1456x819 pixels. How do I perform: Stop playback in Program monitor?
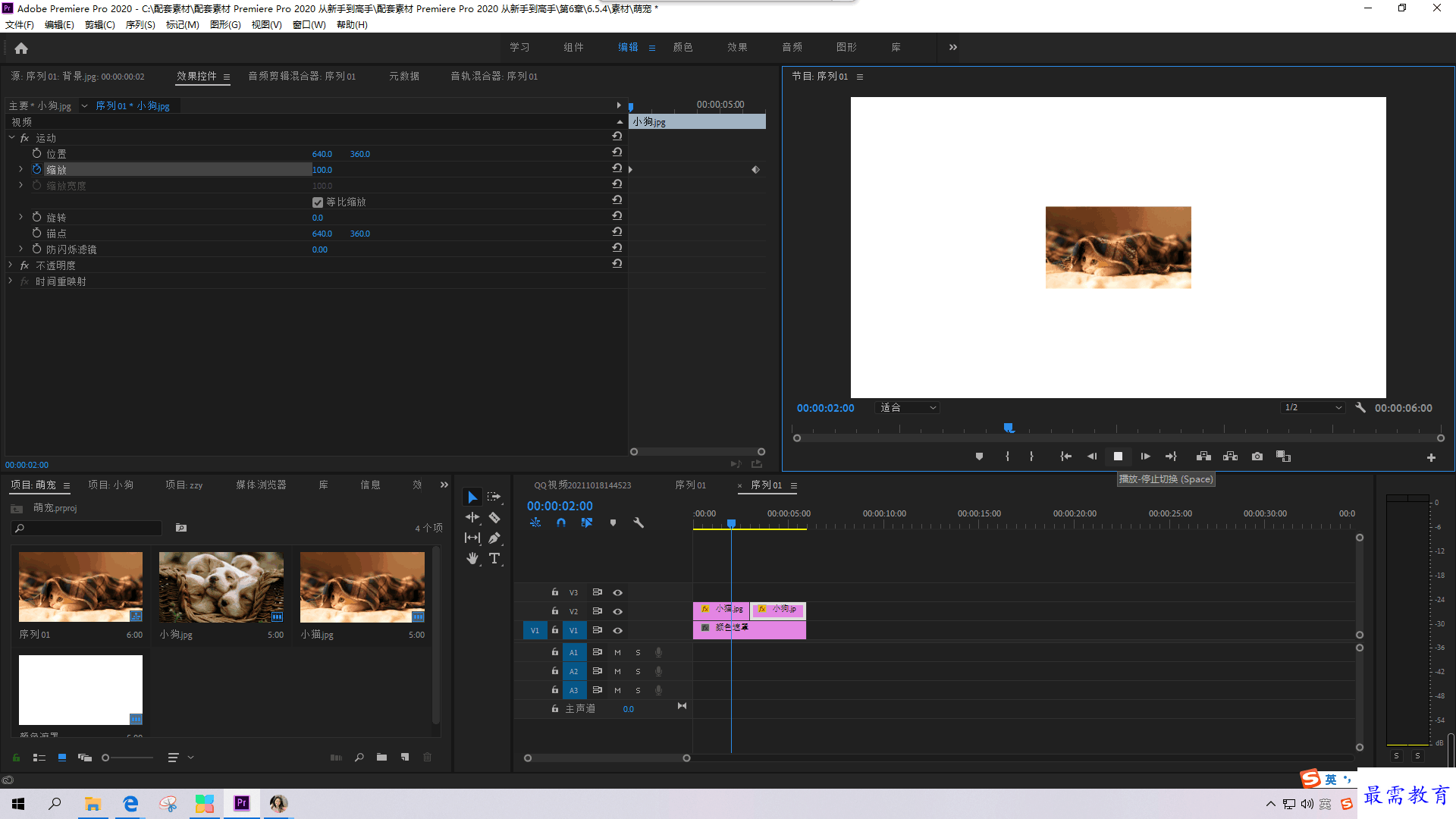(x=1118, y=457)
